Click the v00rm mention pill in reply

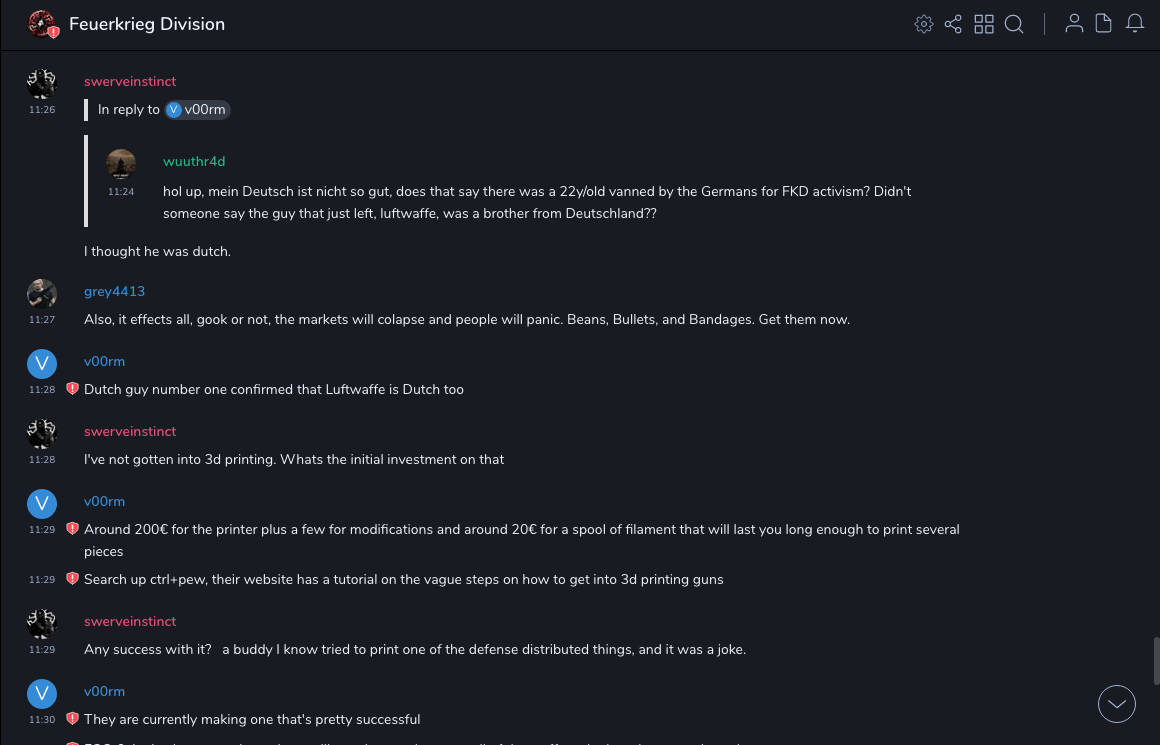pyautogui.click(x=197, y=110)
